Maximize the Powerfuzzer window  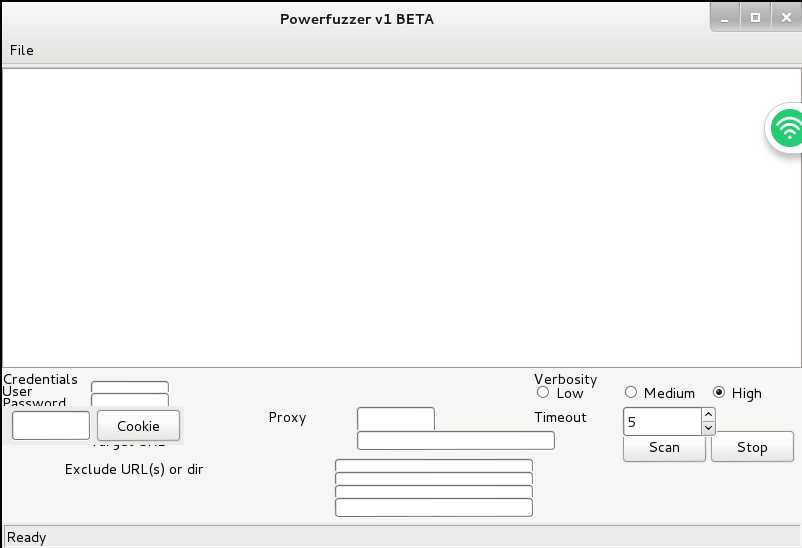[x=755, y=18]
